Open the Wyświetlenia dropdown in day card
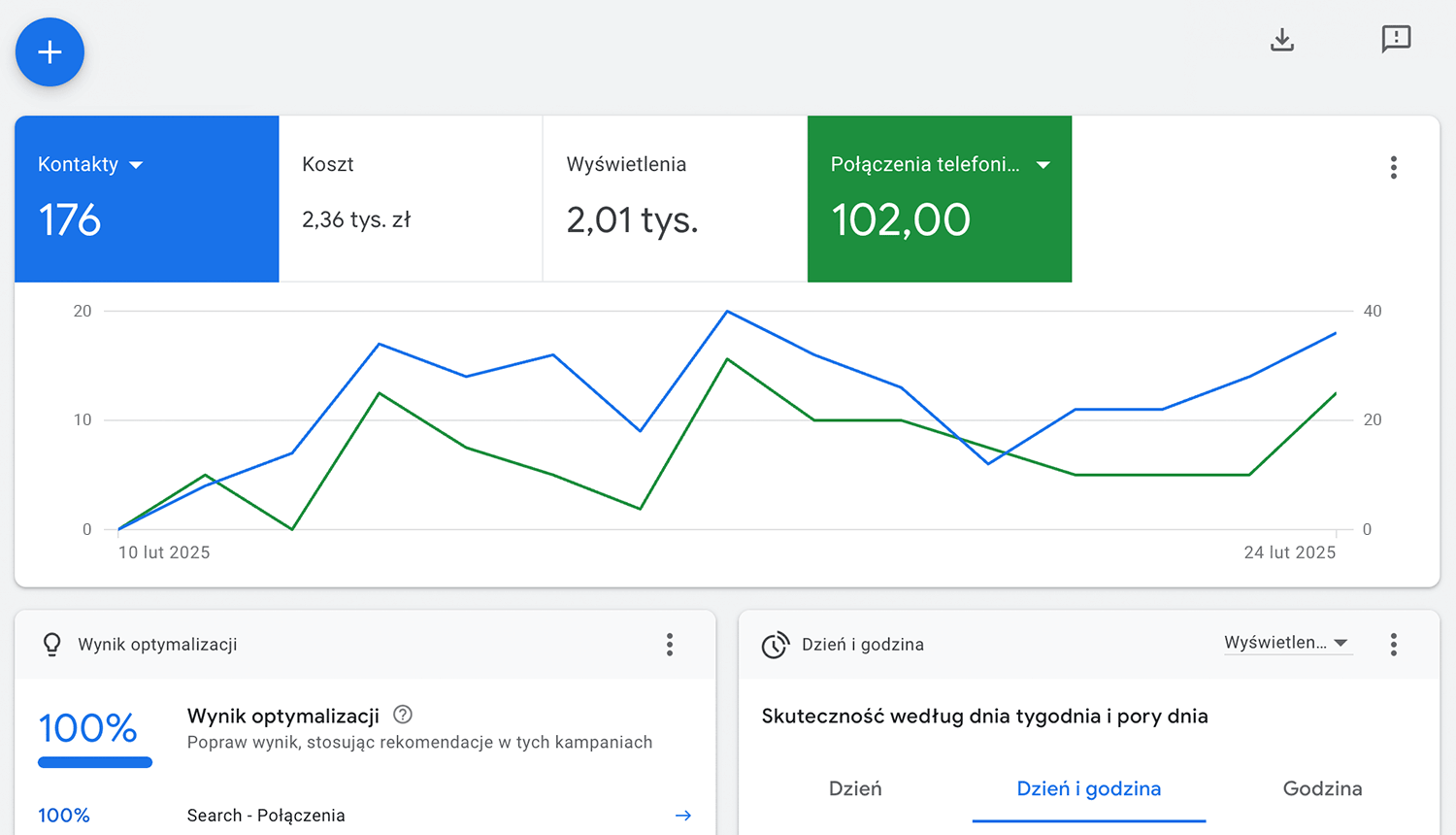 pos(1286,643)
